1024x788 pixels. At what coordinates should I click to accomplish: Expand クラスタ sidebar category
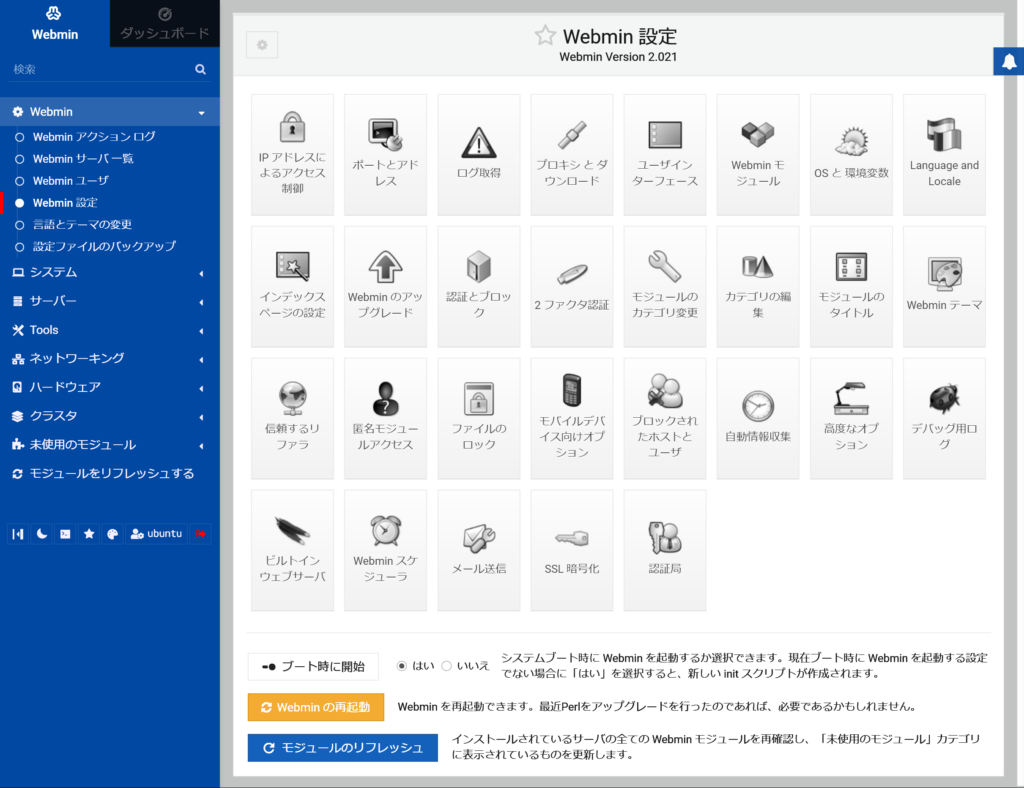(x=110, y=416)
